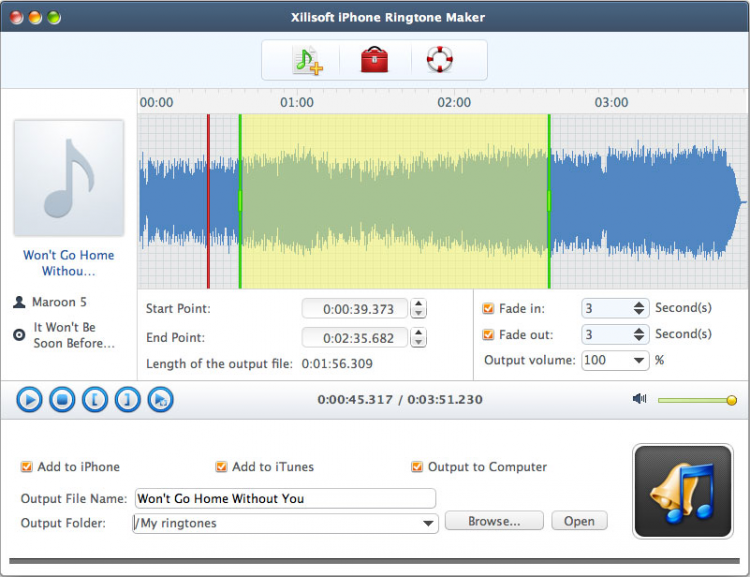The height and width of the screenshot is (577, 750).
Task: Click the bottom progress bar
Action: tap(375, 561)
